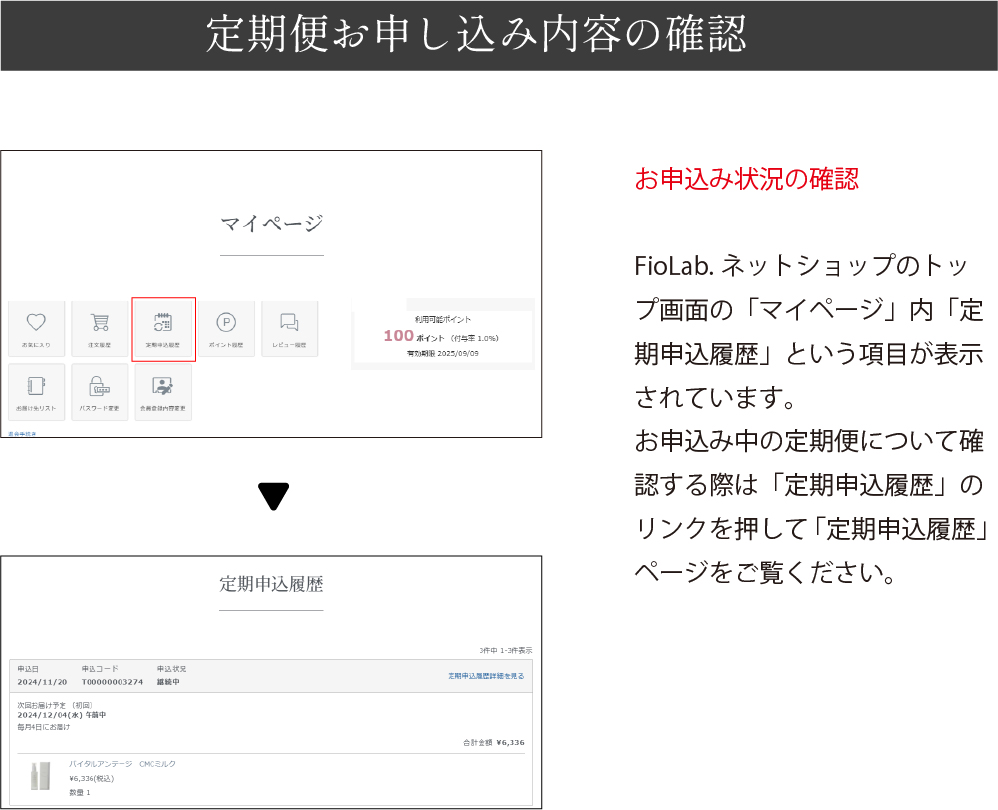Click the red お申込み状況の確認 heading
This screenshot has width=998, height=810.
click(x=747, y=180)
